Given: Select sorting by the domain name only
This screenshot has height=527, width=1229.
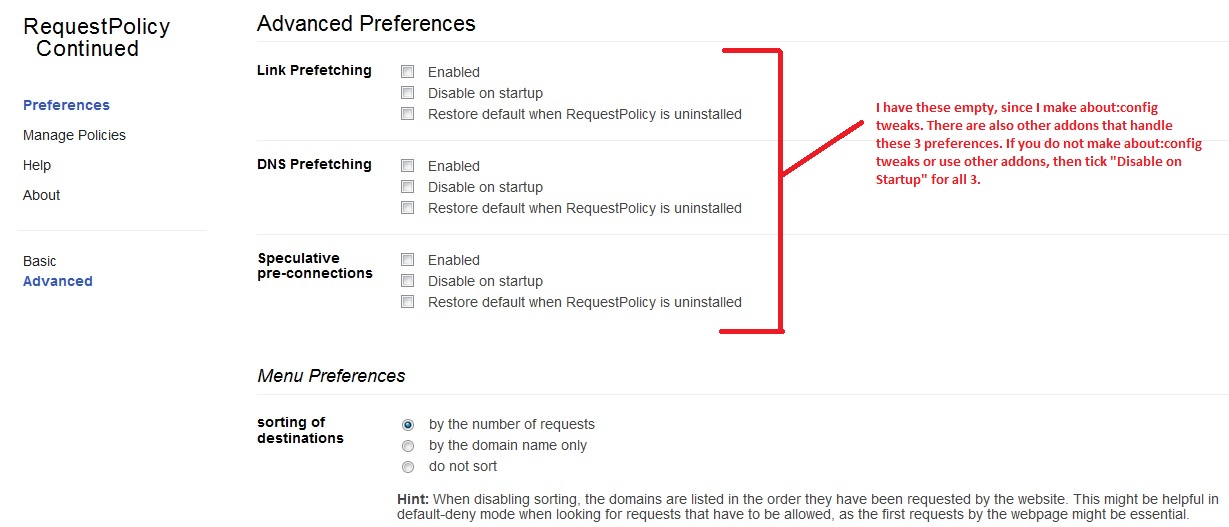Looking at the screenshot, I should point(408,446).
